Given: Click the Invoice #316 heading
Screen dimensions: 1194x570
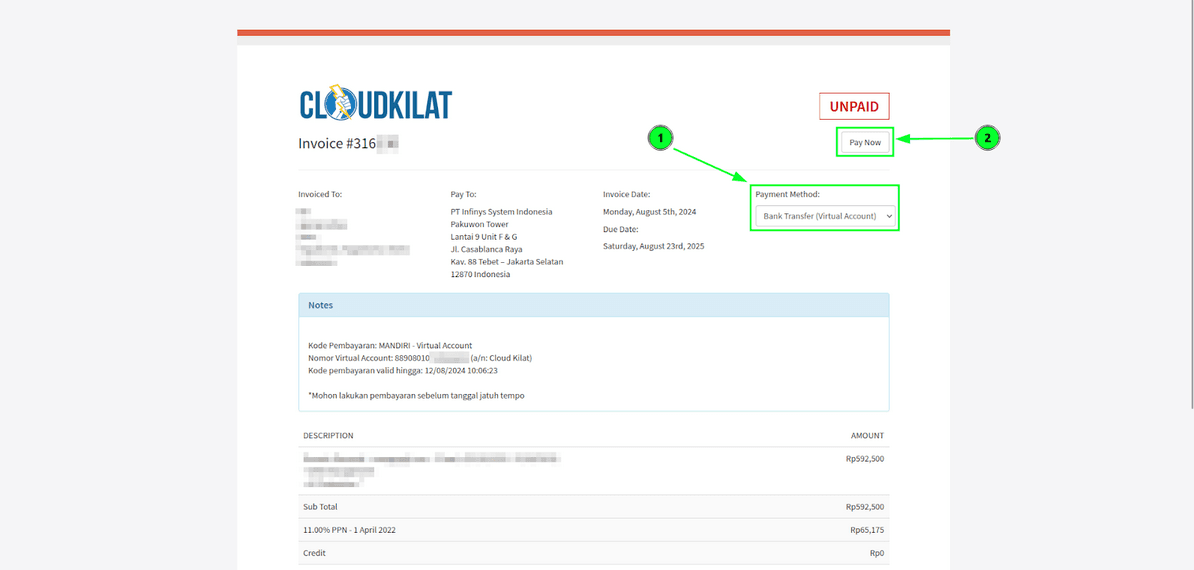Looking at the screenshot, I should (350, 143).
